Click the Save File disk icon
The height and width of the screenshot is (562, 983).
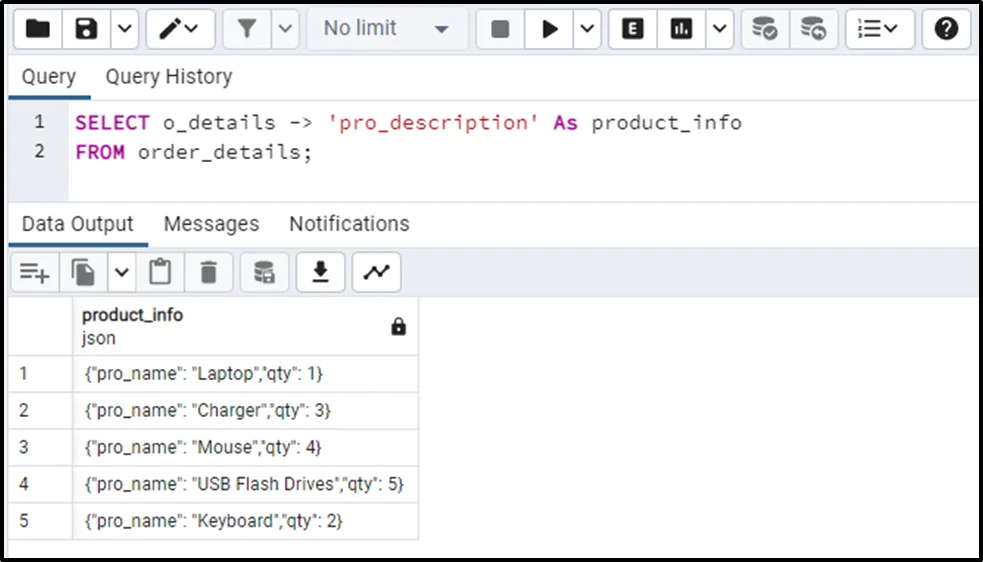(x=86, y=29)
